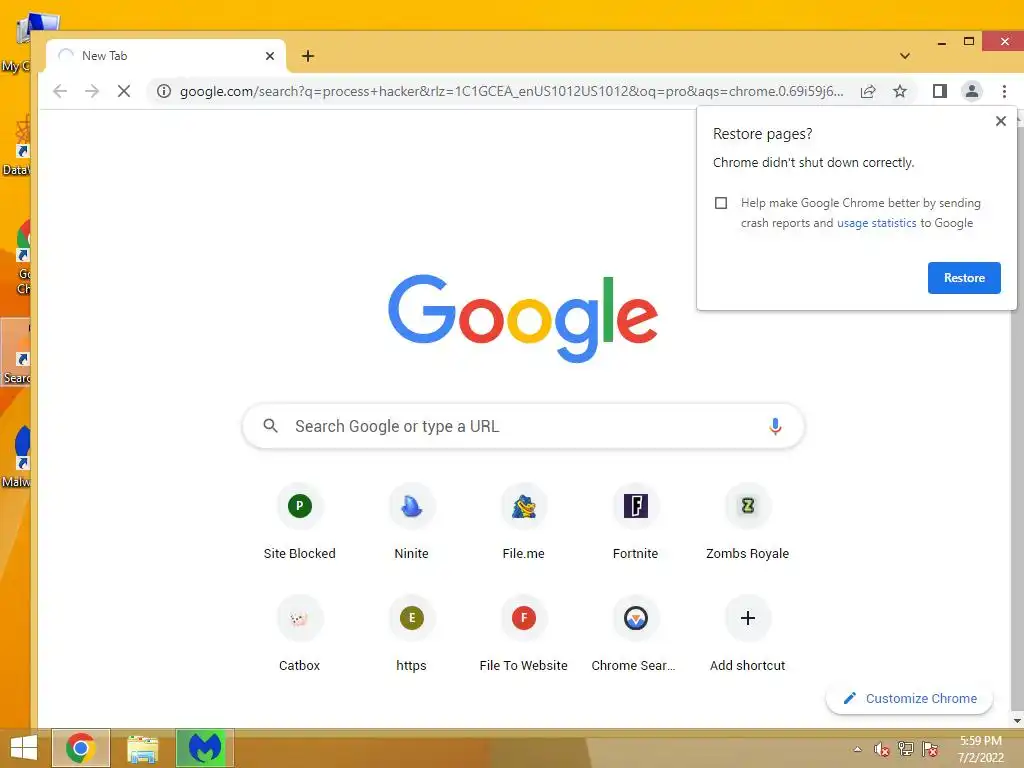Open the Fortnite shortcut
1024x768 pixels.
[635, 522]
